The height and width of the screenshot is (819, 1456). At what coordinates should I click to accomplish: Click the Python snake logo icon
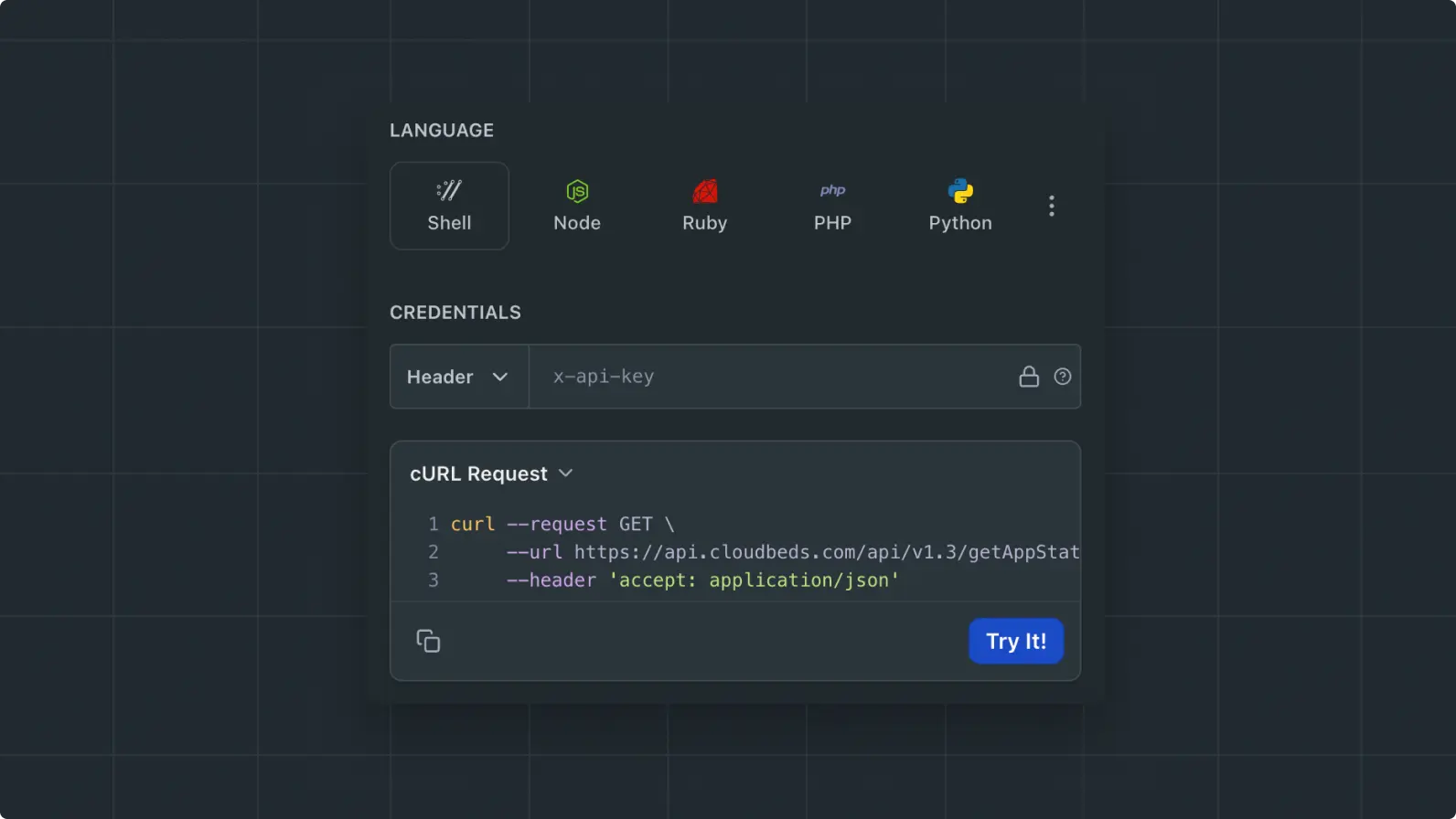[x=960, y=191]
